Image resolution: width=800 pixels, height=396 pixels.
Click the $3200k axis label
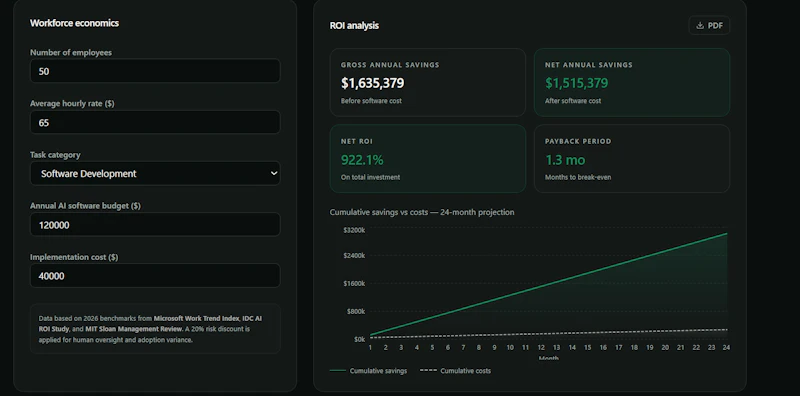[x=354, y=230]
